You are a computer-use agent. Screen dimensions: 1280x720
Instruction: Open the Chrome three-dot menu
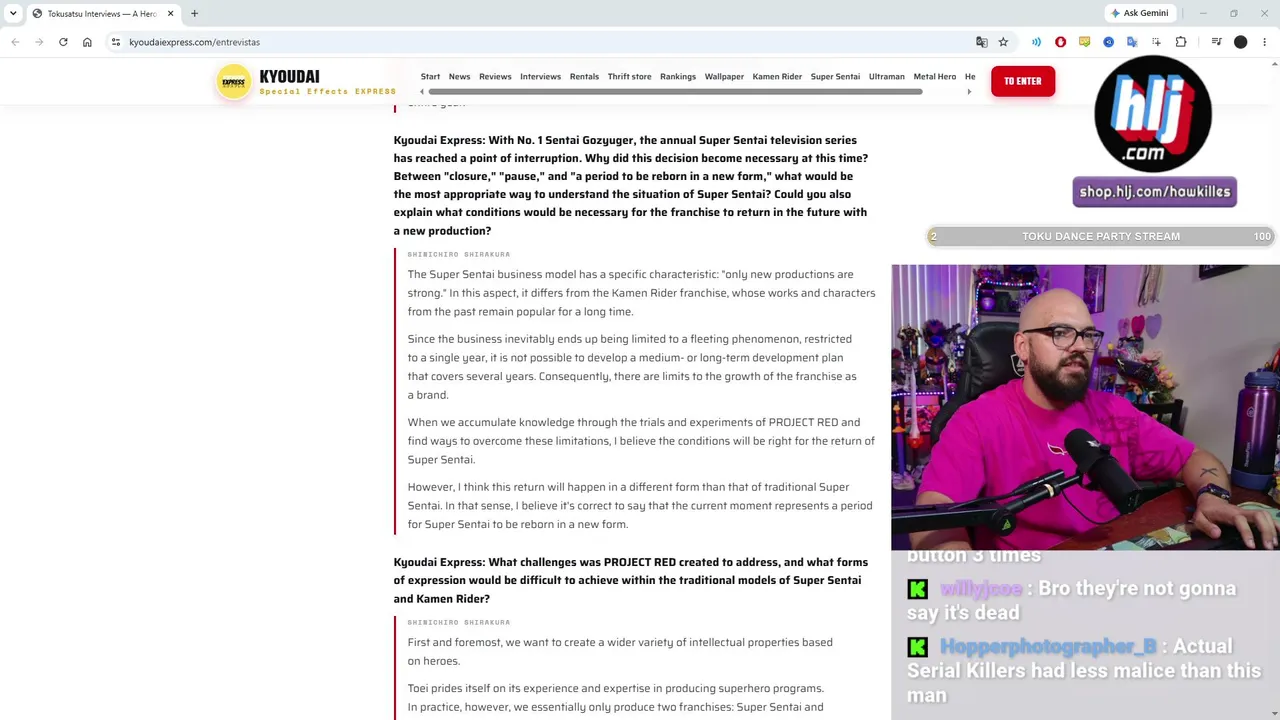pyautogui.click(x=1265, y=42)
